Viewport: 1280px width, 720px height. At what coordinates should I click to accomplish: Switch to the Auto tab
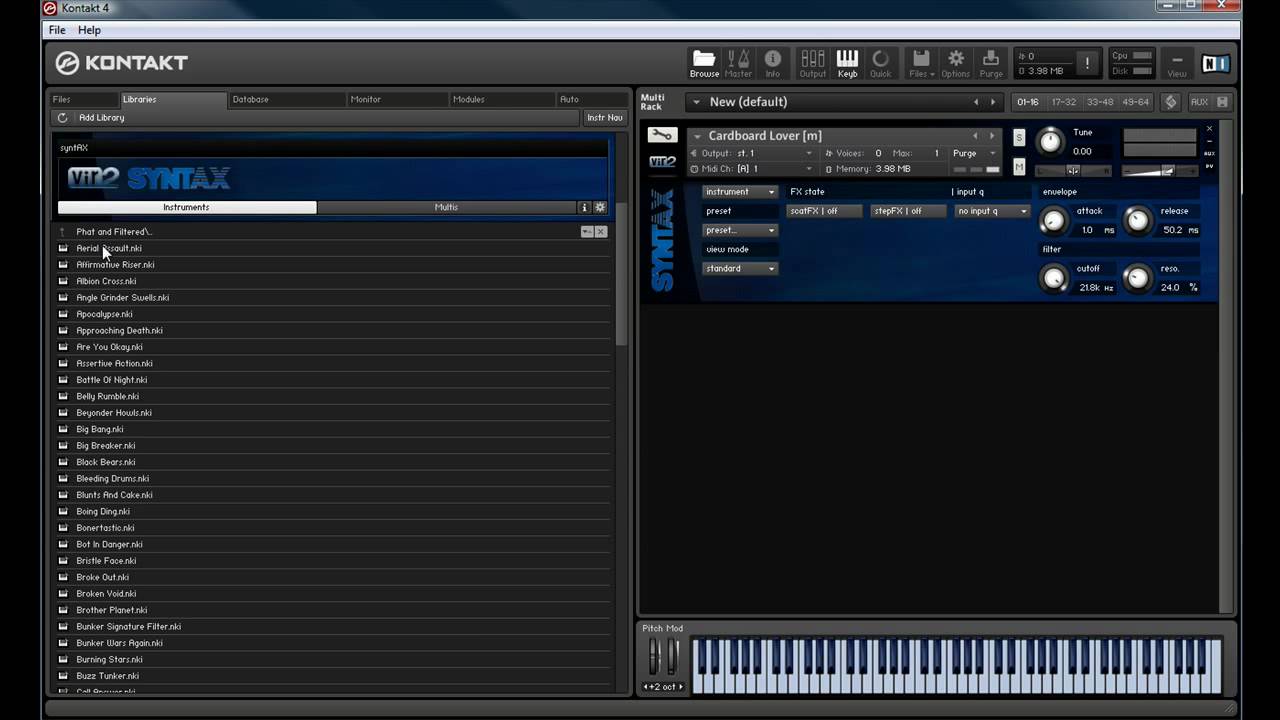pyautogui.click(x=590, y=99)
